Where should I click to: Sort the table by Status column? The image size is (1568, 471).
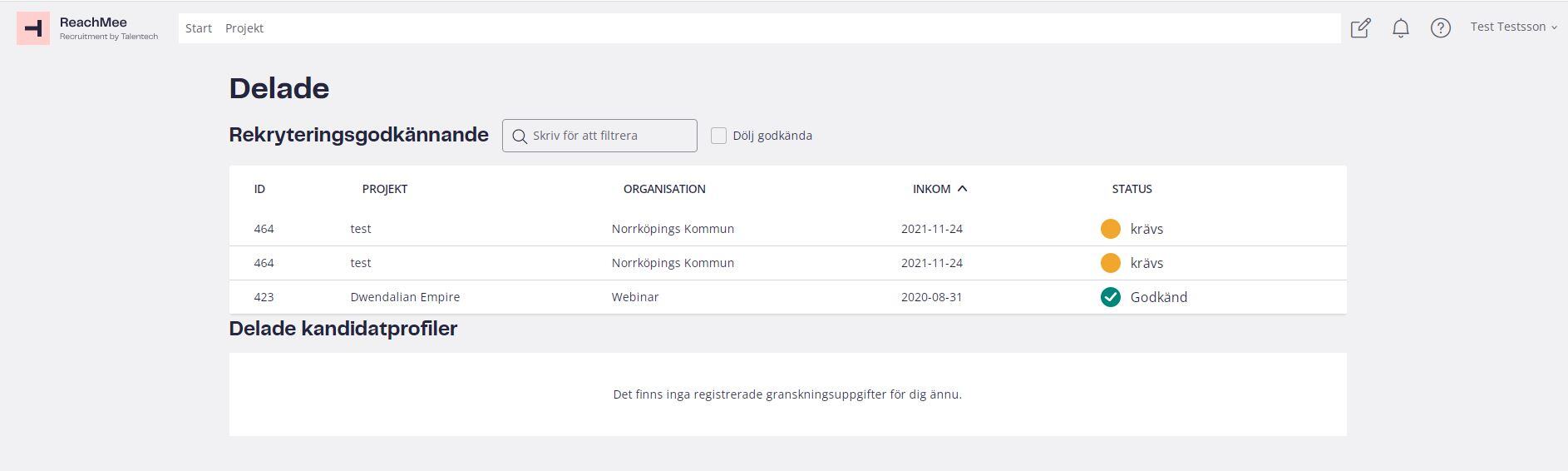tap(1132, 189)
